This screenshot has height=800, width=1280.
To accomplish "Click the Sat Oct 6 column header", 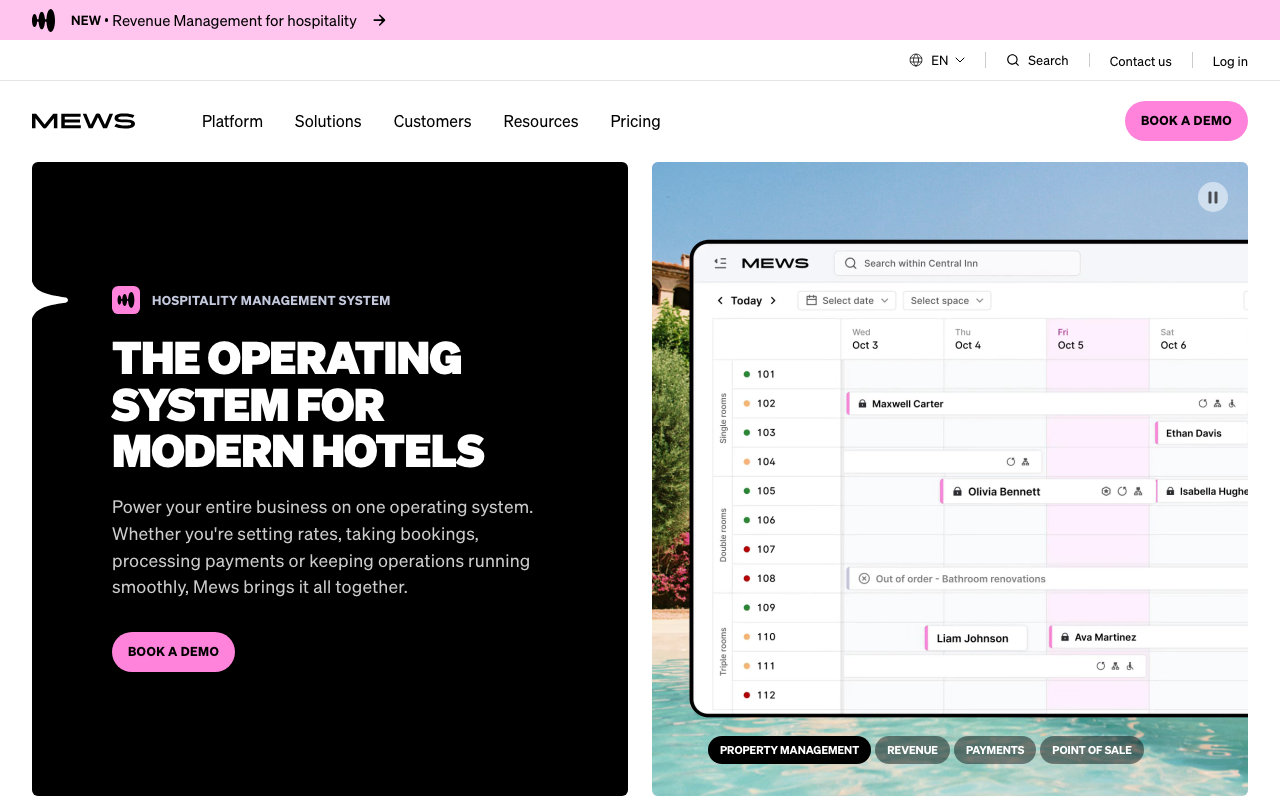I will coord(1198,339).
